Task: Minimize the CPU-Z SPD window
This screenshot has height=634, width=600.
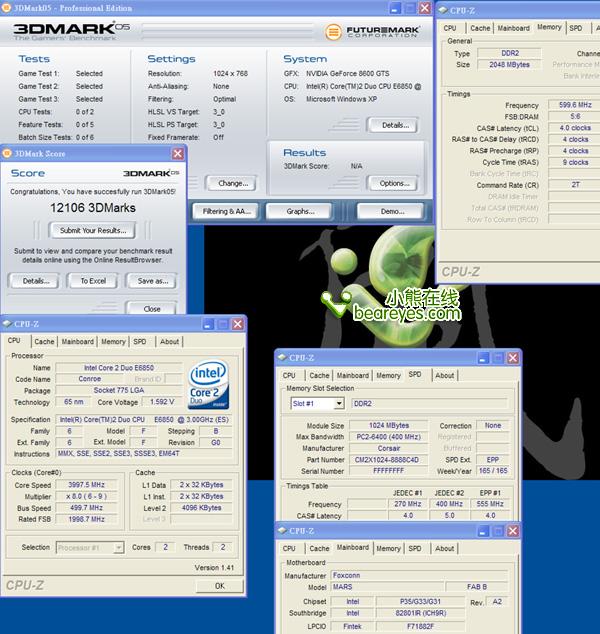Action: point(483,358)
